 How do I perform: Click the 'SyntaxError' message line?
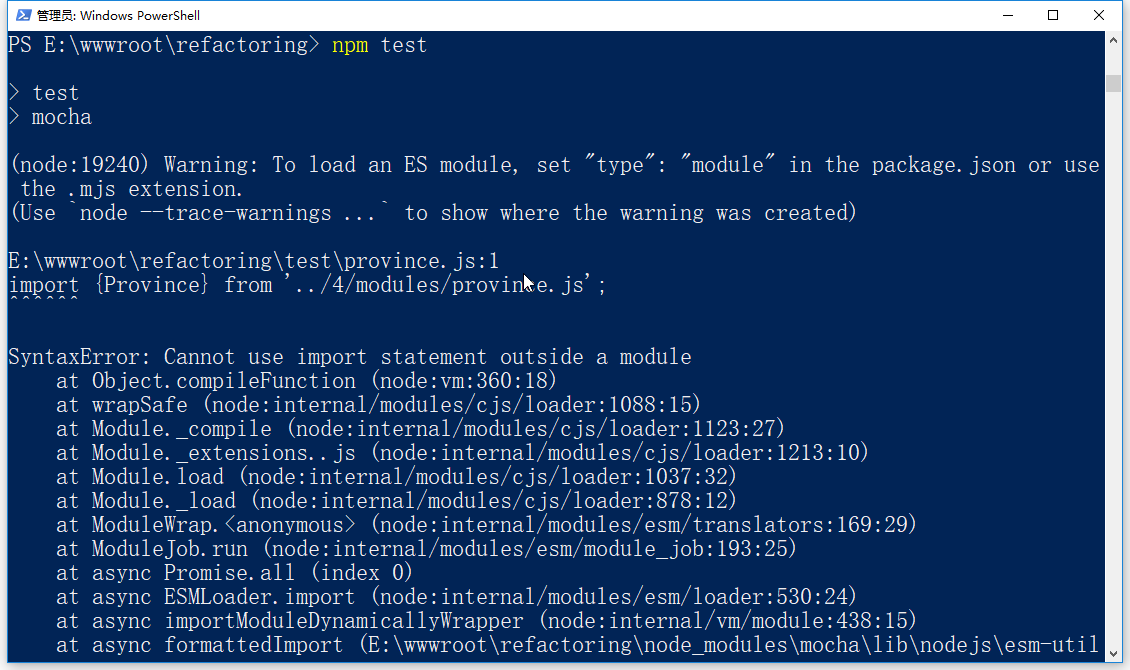click(349, 357)
